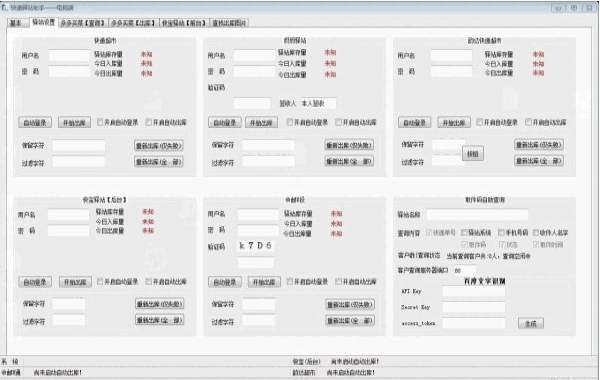The height and width of the screenshot is (380, 600).
Task: Click the server port field showing 80
Action: 465,271
